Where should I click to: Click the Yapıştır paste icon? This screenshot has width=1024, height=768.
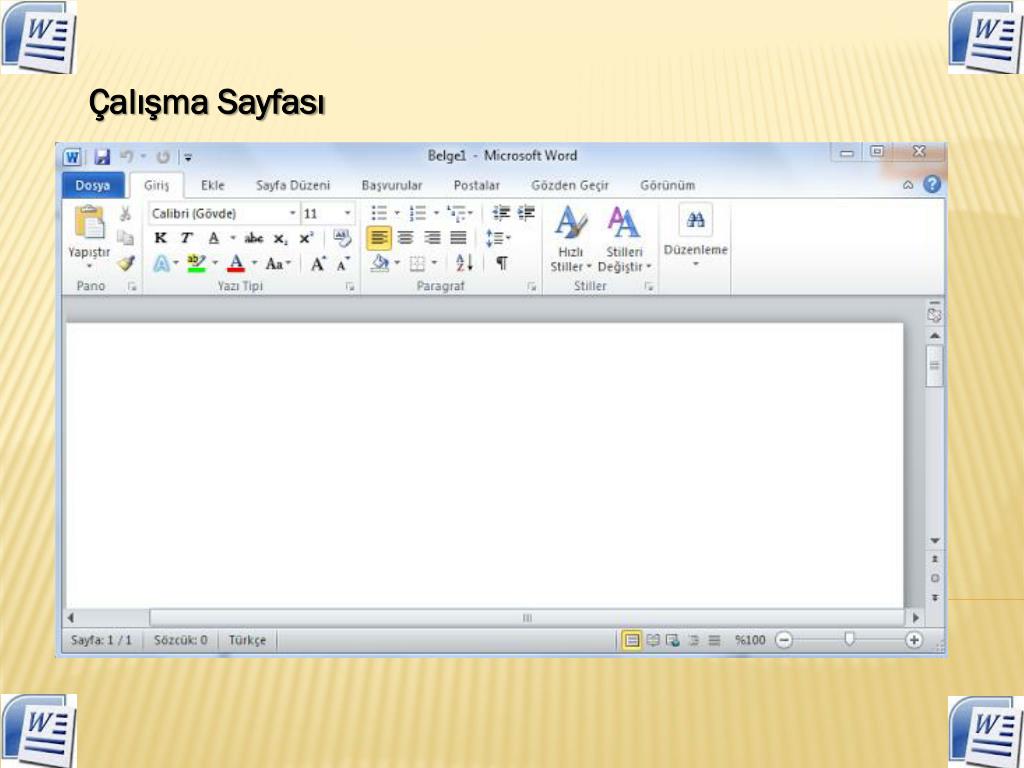[89, 223]
